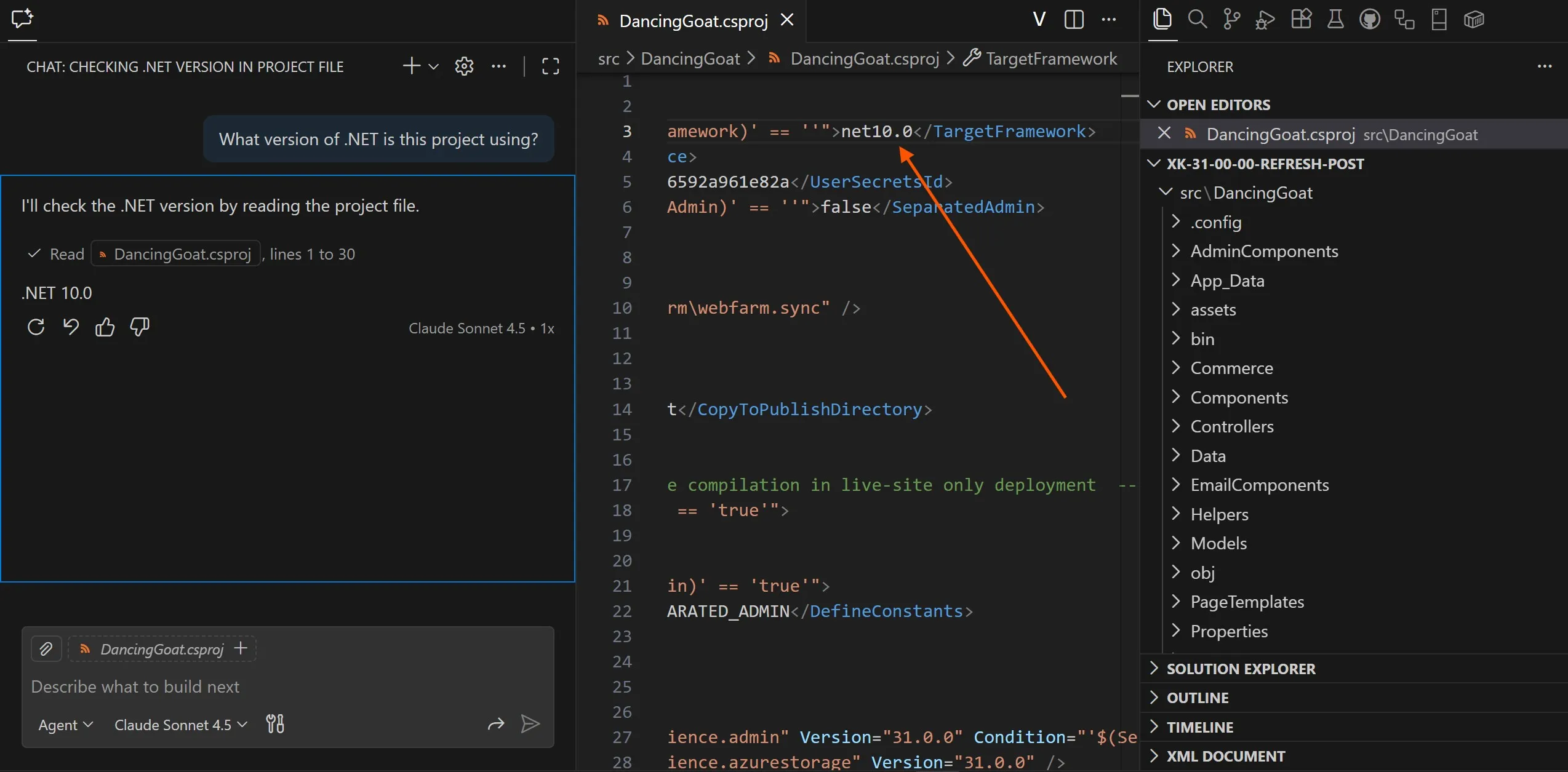Expand the Solution Explorer section
1568x772 pixels.
[1241, 669]
